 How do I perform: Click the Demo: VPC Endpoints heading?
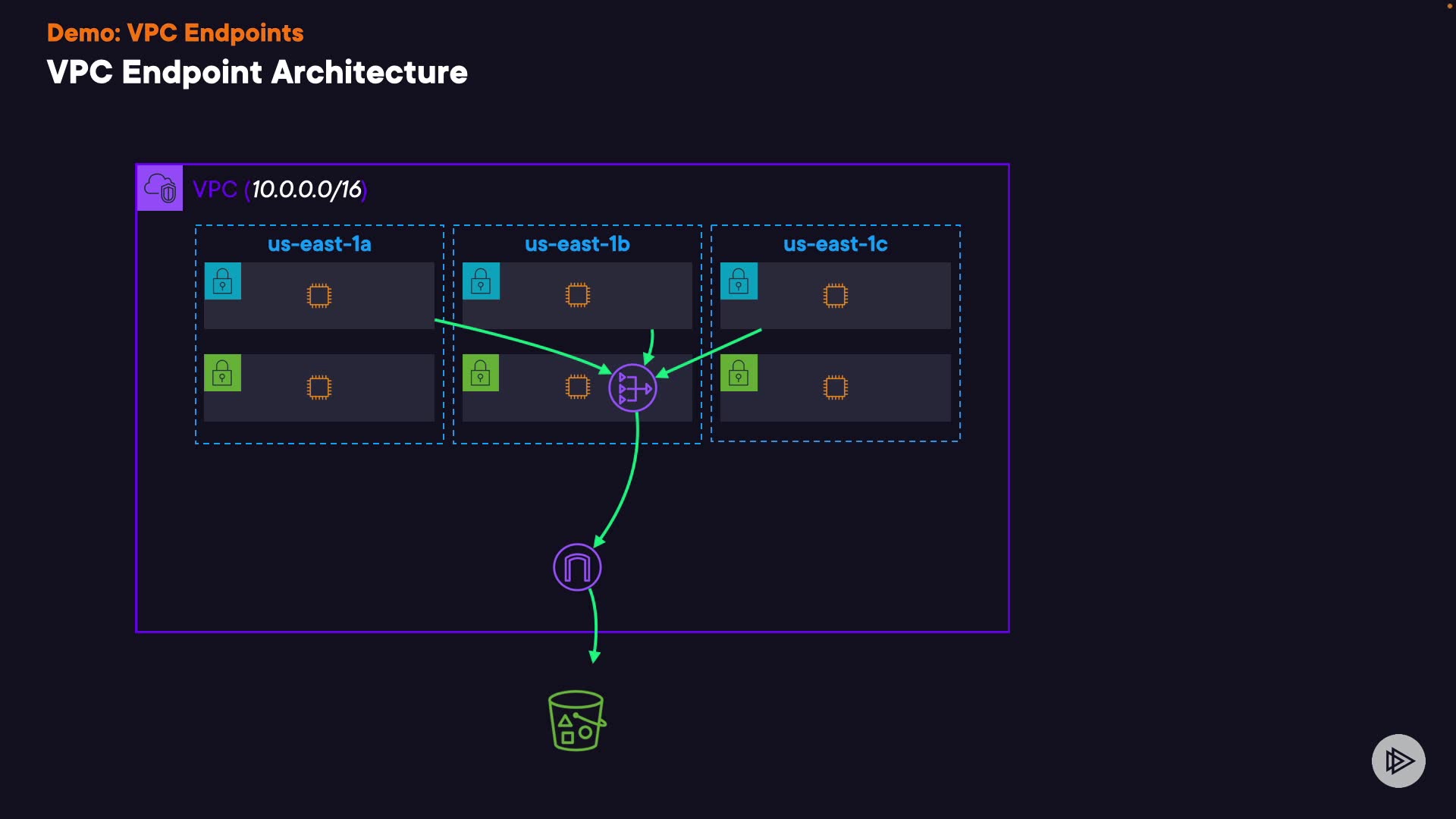(175, 33)
